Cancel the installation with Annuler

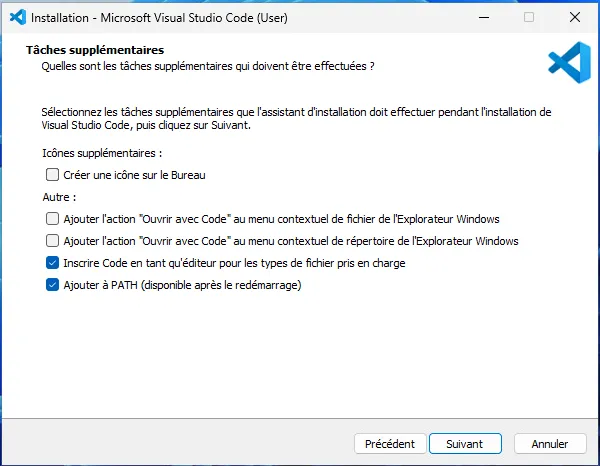pyautogui.click(x=549, y=443)
